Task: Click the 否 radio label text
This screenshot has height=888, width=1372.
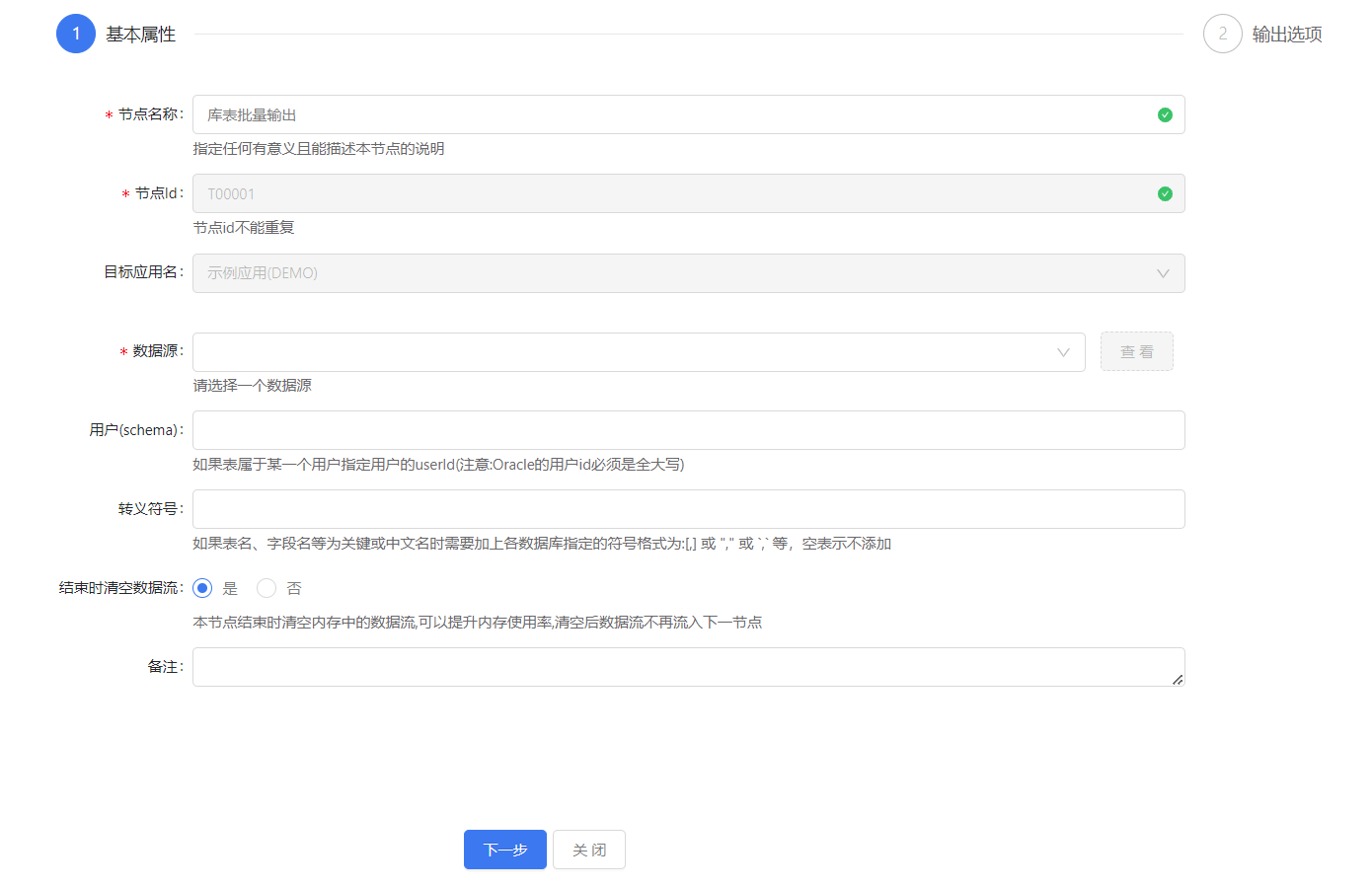Action: pyautogui.click(x=294, y=589)
